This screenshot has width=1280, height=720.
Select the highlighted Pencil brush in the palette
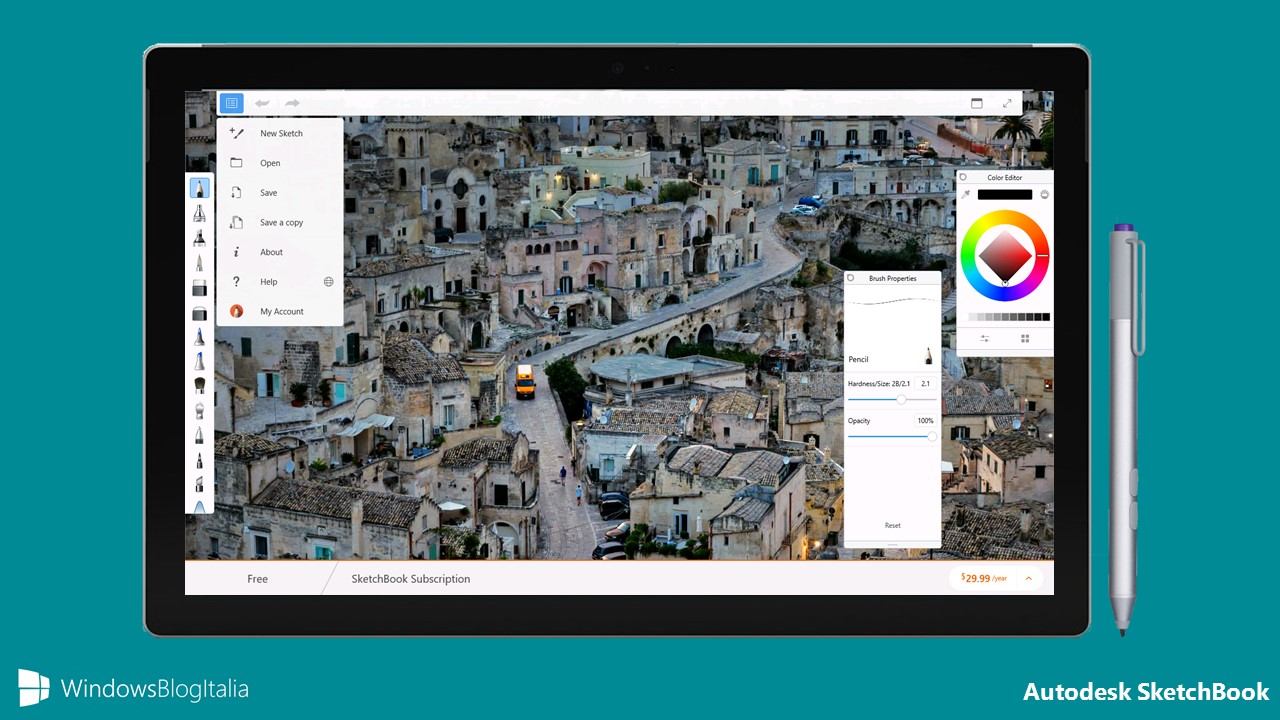(200, 187)
